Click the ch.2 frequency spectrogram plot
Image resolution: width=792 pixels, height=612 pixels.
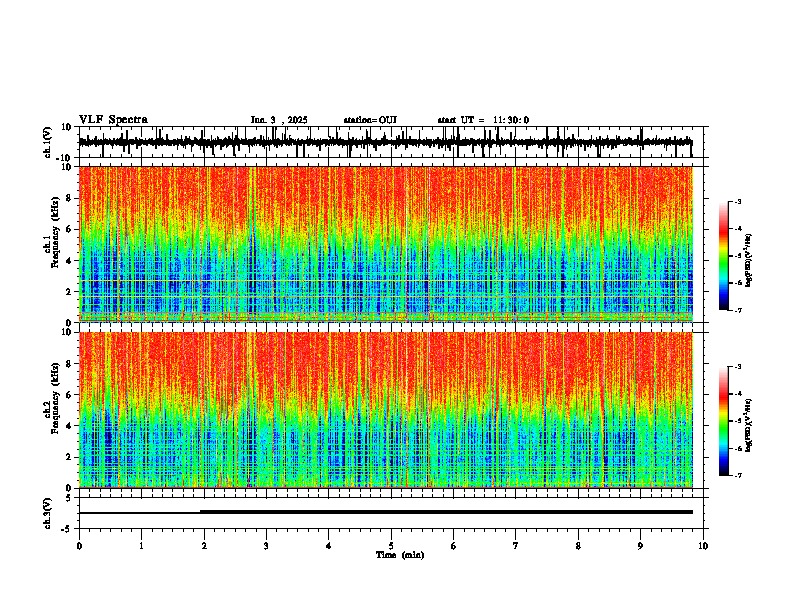pos(385,410)
